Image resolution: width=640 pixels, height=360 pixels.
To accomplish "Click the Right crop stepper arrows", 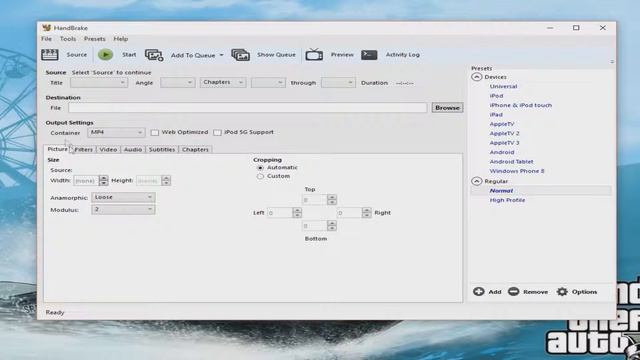I will pos(367,213).
